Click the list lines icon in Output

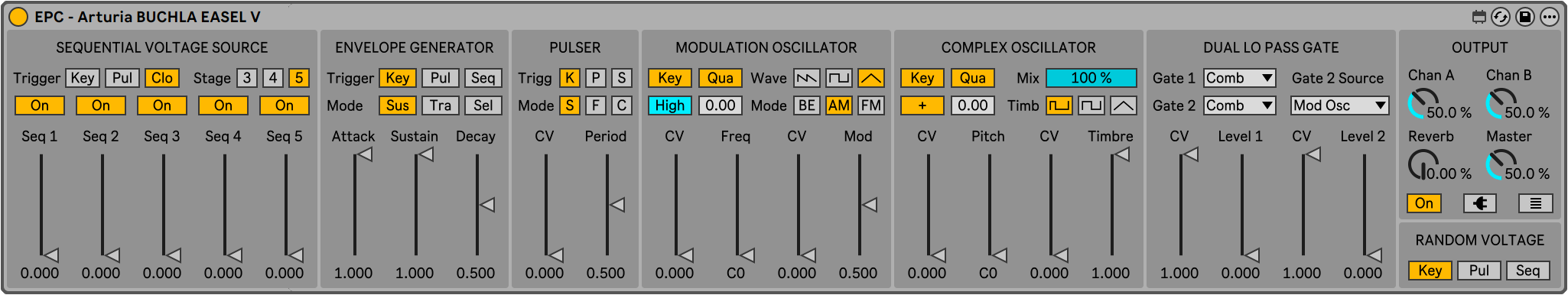1535,203
